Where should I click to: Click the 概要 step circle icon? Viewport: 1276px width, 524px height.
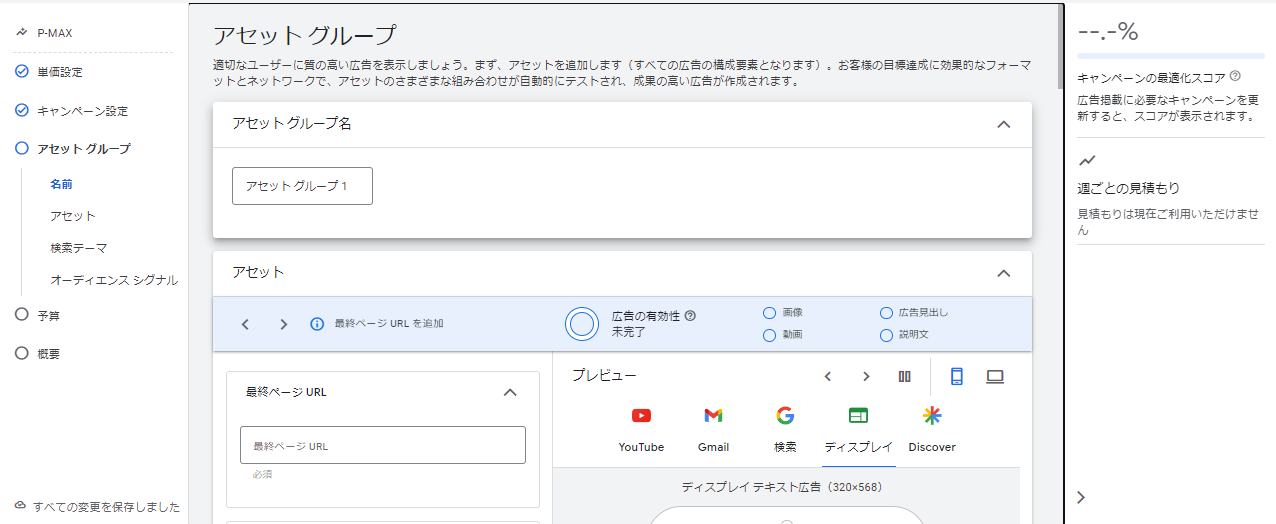click(22, 353)
